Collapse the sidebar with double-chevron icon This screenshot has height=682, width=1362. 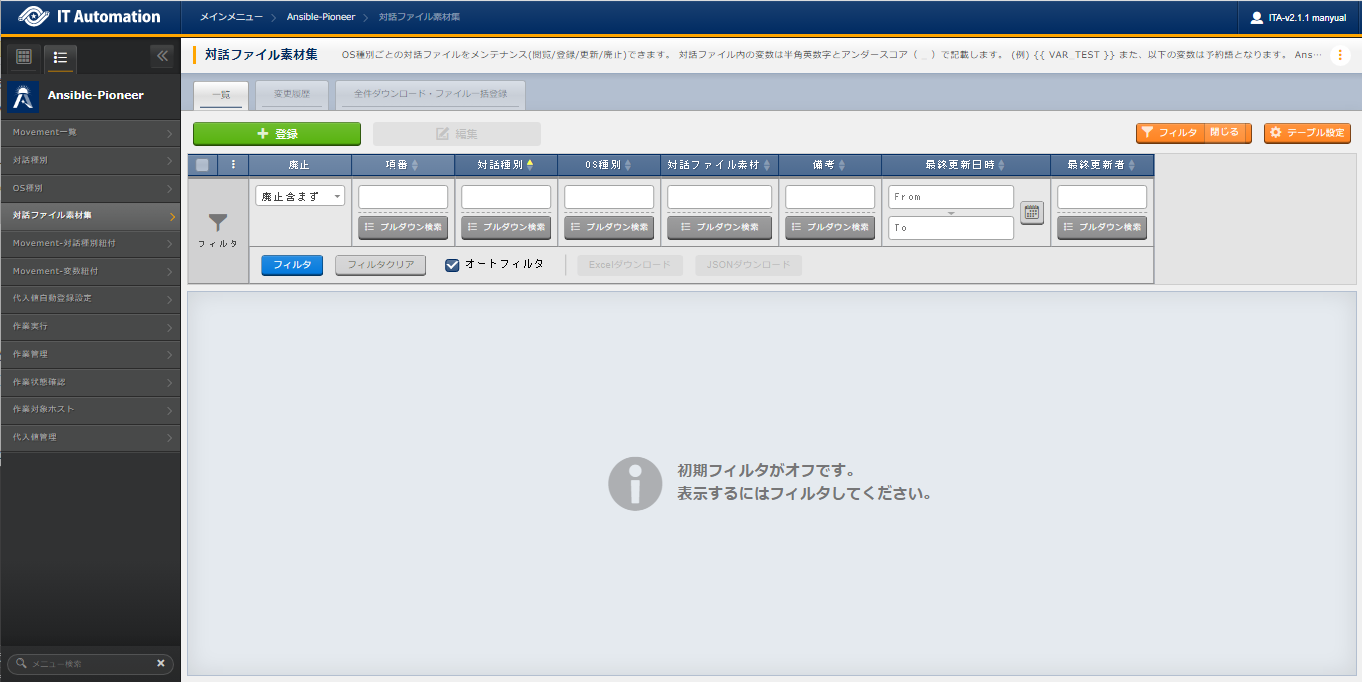point(162,56)
